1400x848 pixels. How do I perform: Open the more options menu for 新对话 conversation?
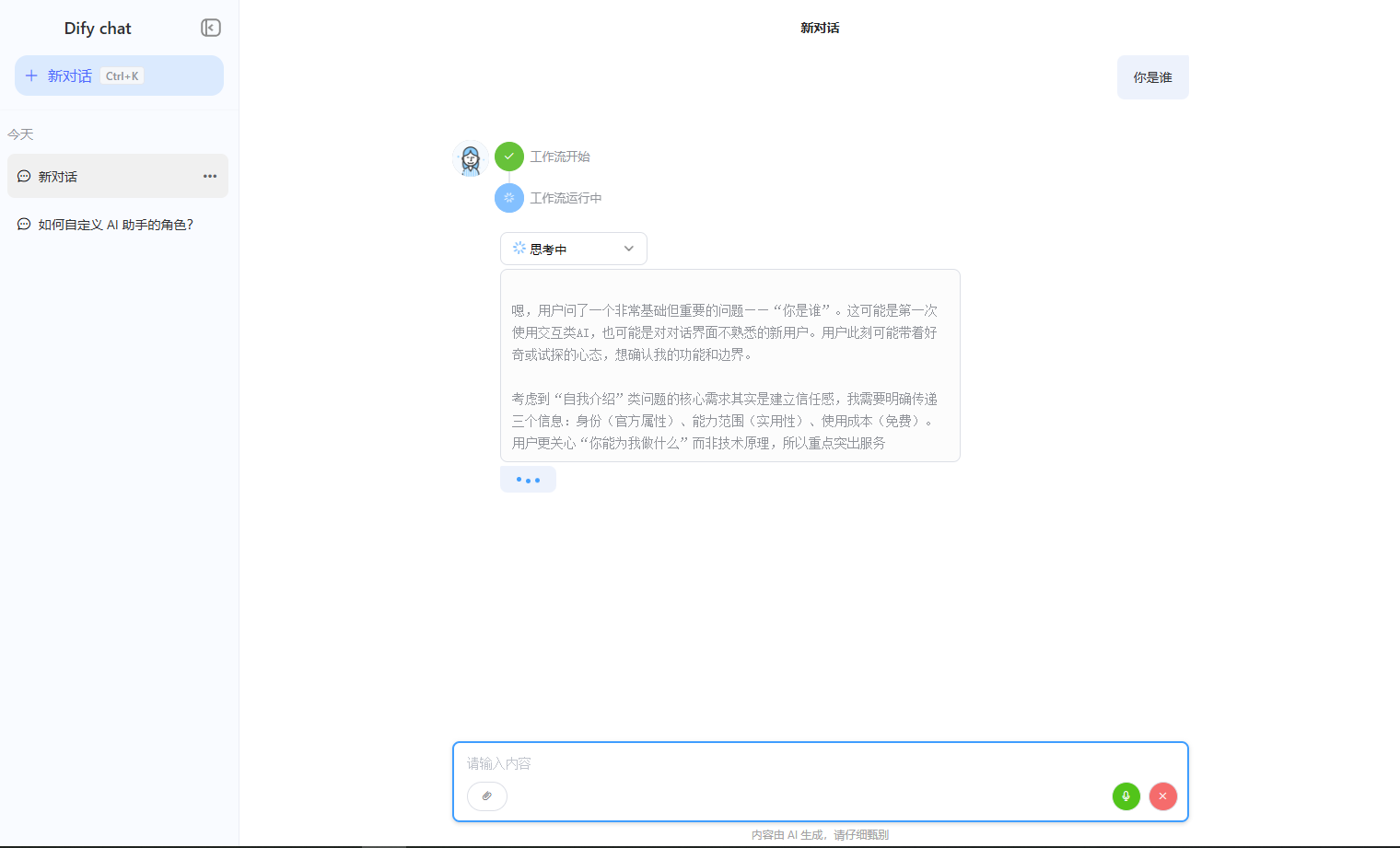(x=210, y=176)
